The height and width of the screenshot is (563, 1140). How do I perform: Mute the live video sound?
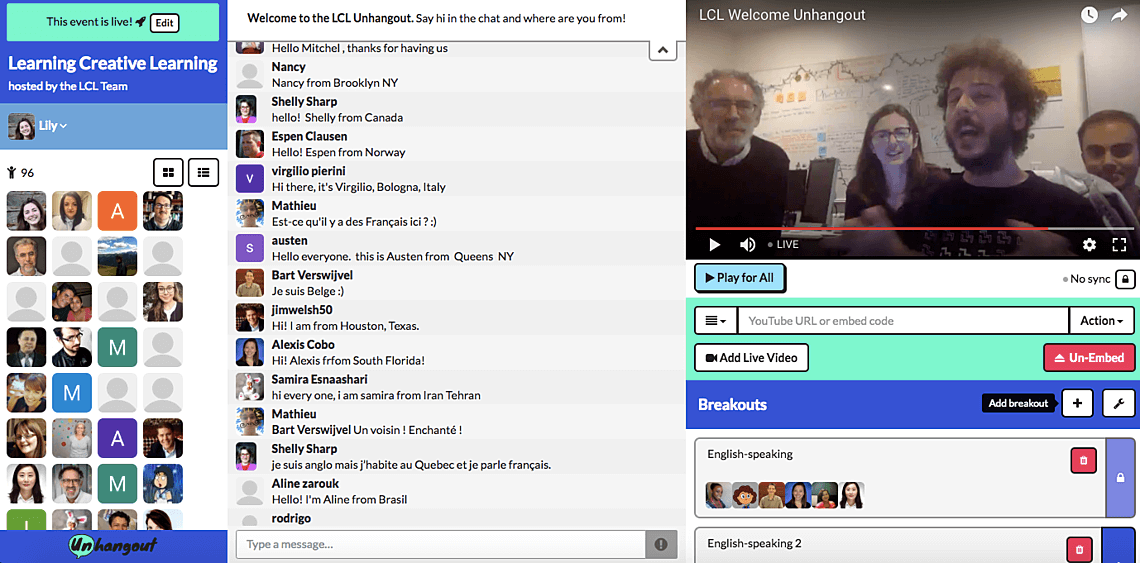tap(747, 244)
